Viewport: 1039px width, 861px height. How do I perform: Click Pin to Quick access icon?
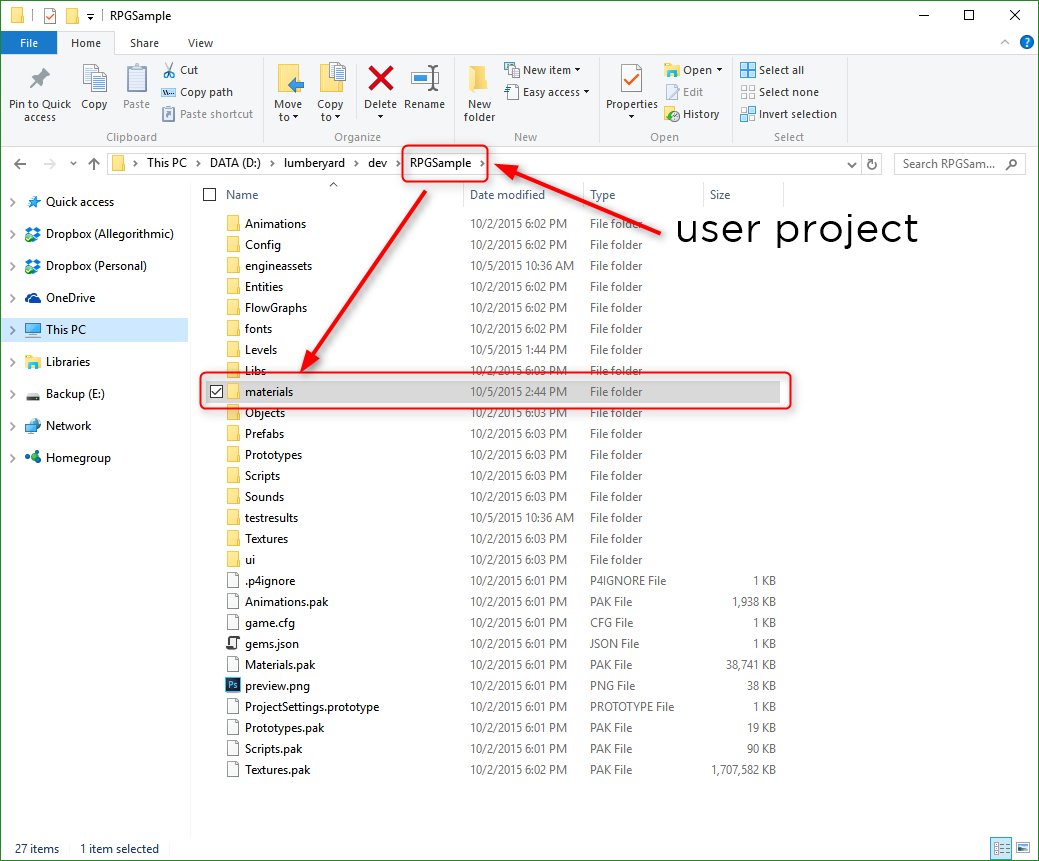[x=40, y=79]
